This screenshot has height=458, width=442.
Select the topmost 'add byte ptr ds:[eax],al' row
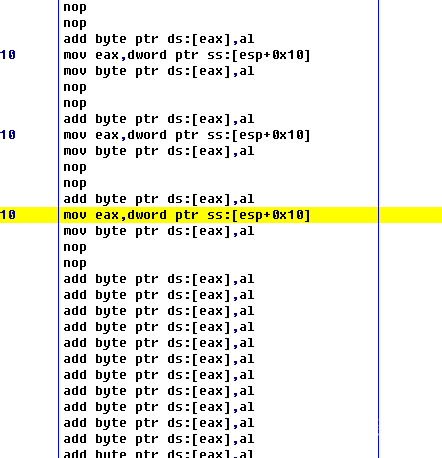pyautogui.click(x=159, y=39)
